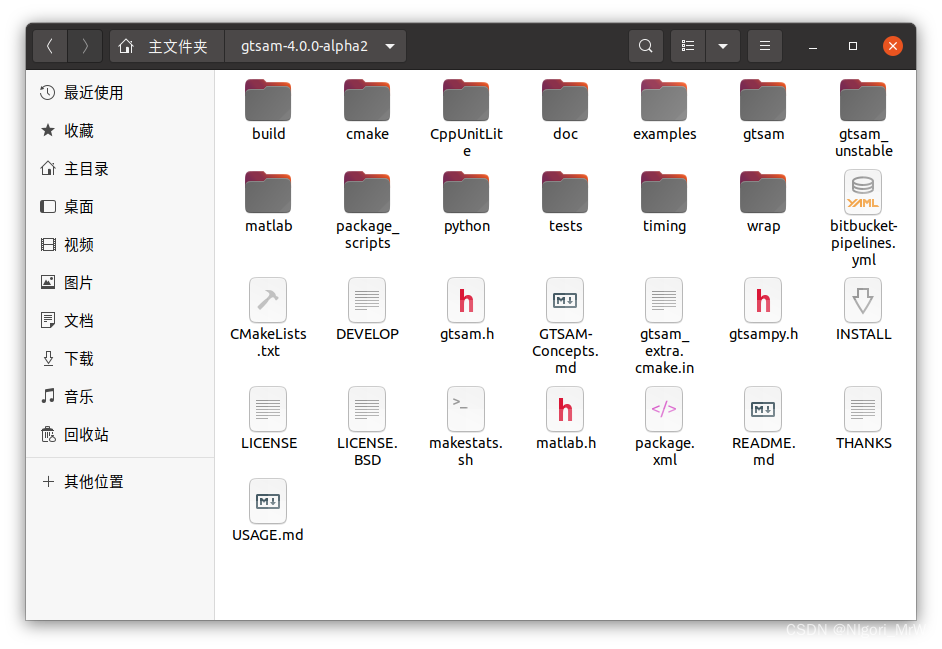Select the build folder
942x649 pixels.
click(268, 111)
